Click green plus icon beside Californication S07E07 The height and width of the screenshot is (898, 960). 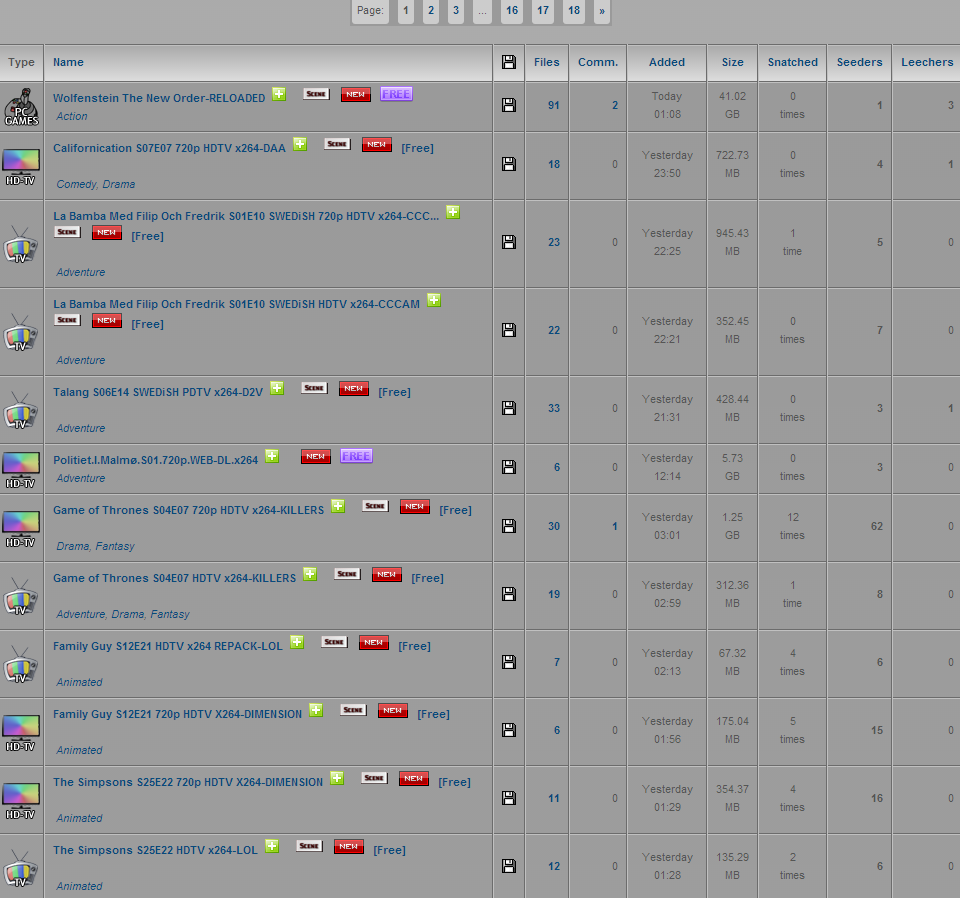coord(300,144)
